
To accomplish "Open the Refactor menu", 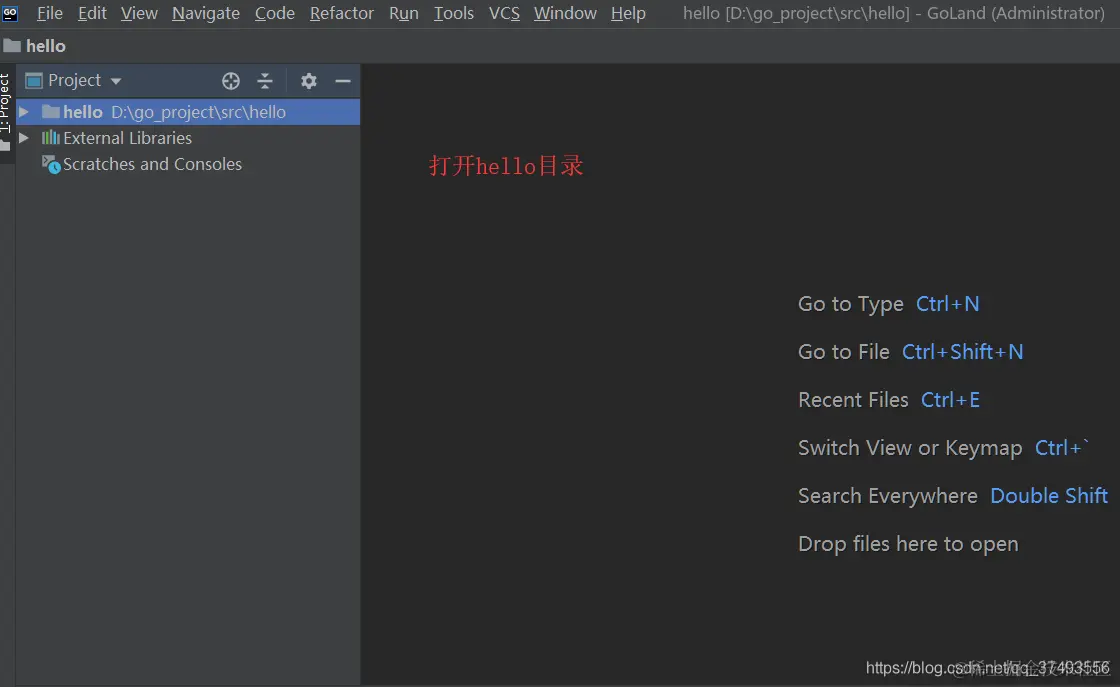I will click(x=341, y=13).
